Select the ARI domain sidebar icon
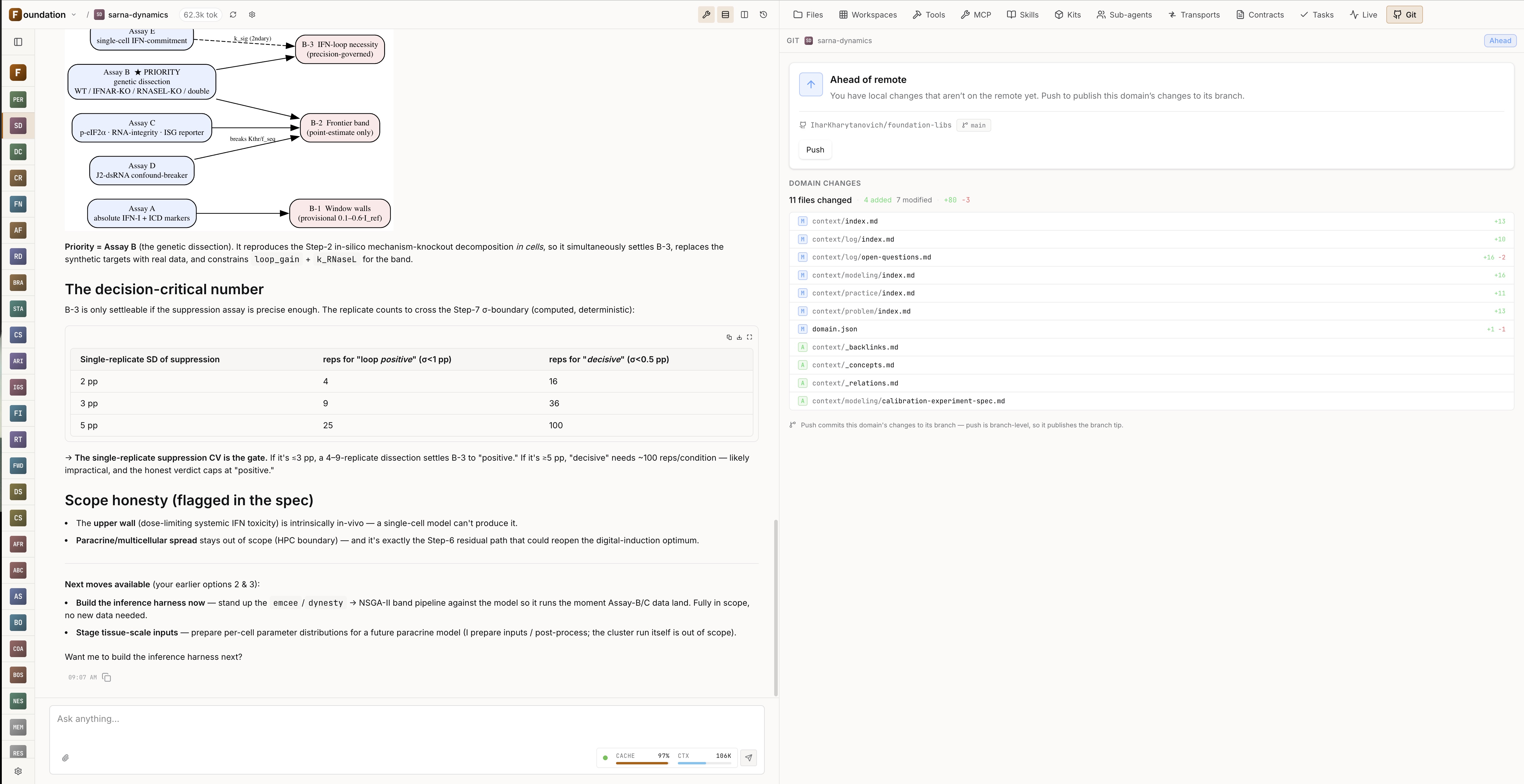Image resolution: width=1524 pixels, height=784 pixels. (18, 361)
